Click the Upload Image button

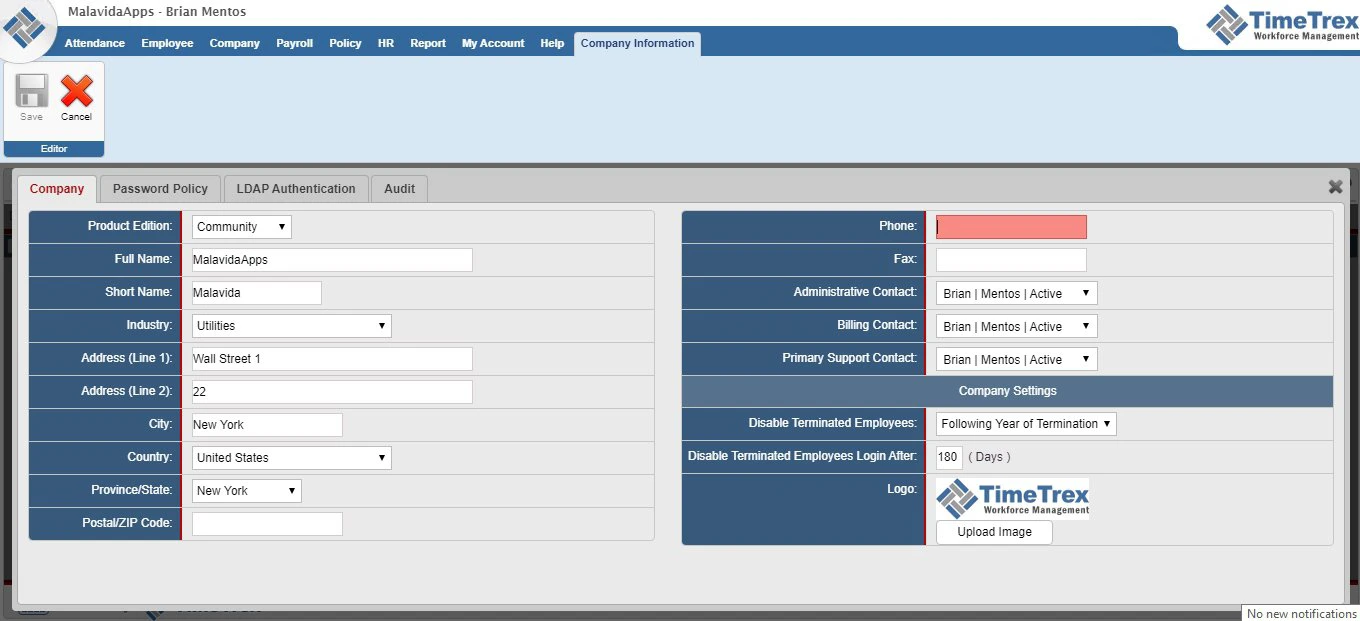(x=994, y=532)
